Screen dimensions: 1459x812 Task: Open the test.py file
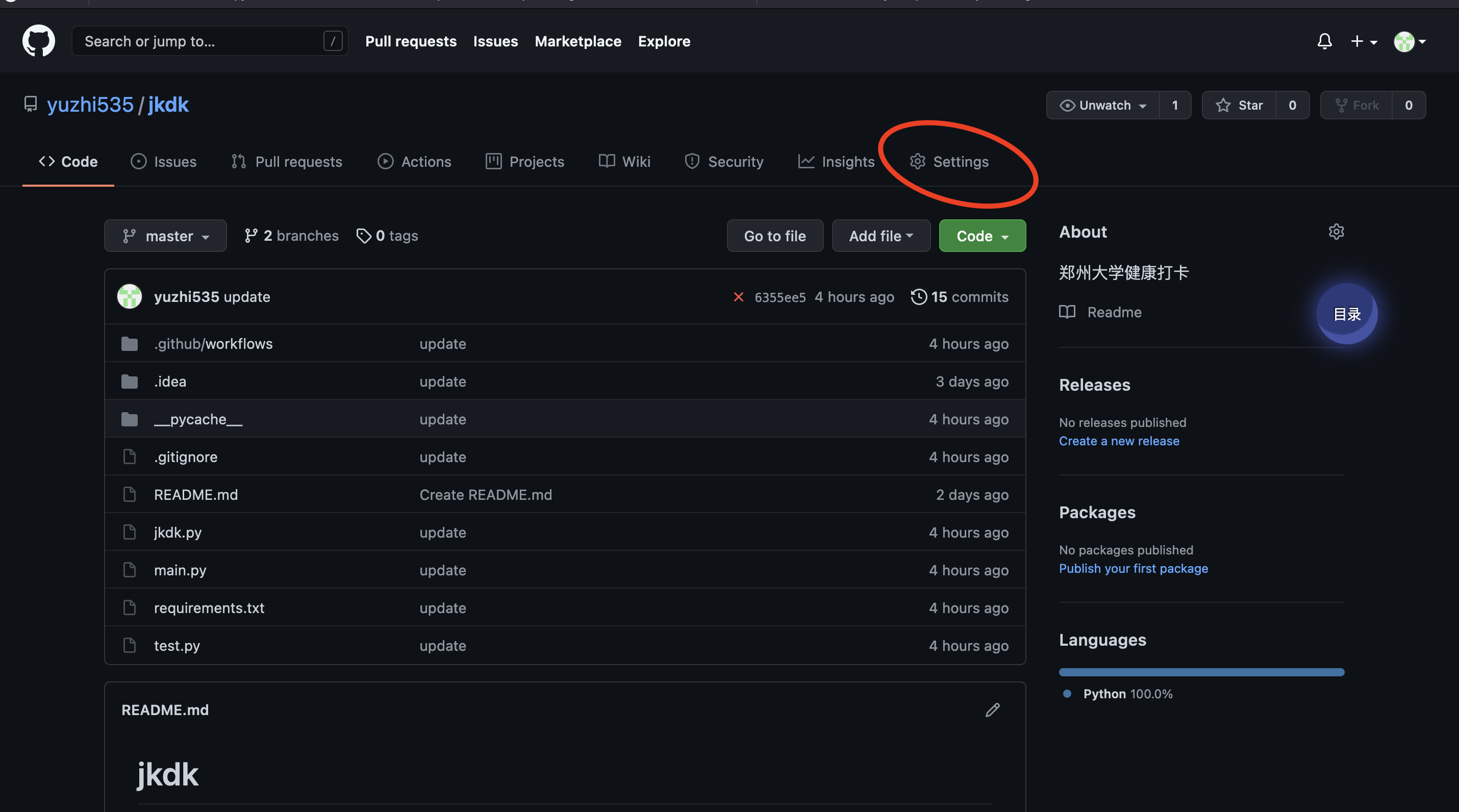177,646
